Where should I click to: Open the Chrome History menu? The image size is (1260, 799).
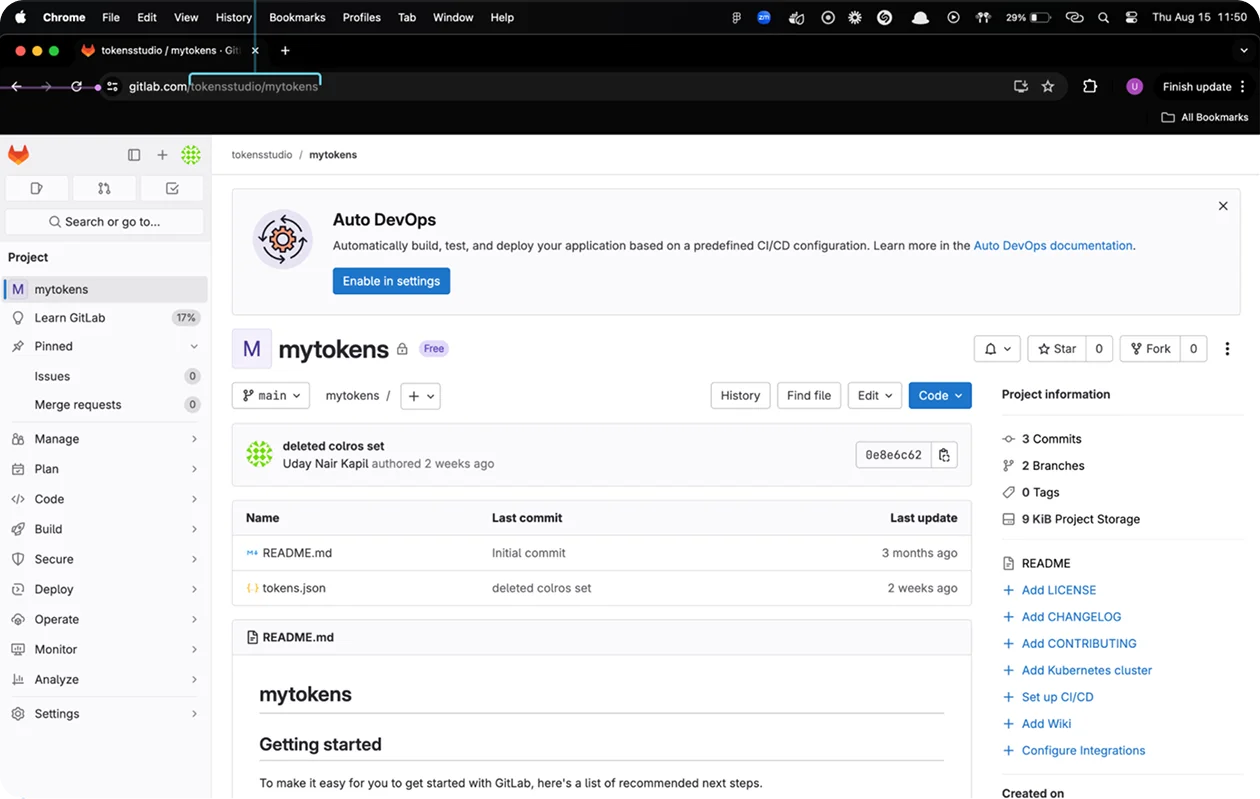tap(233, 17)
